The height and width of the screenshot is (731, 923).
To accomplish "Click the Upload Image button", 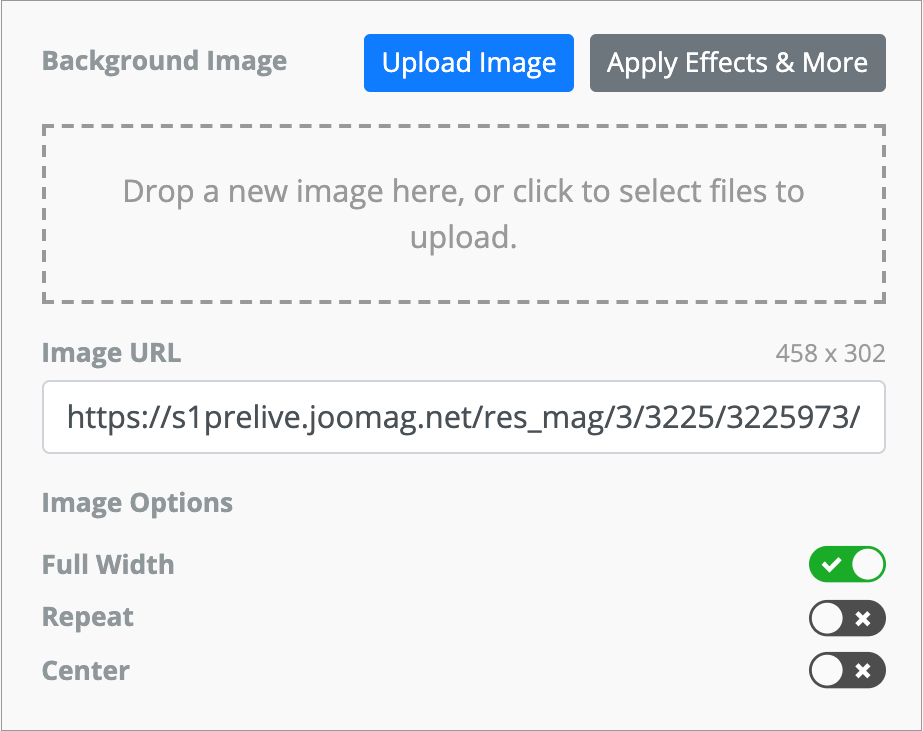I will point(468,63).
